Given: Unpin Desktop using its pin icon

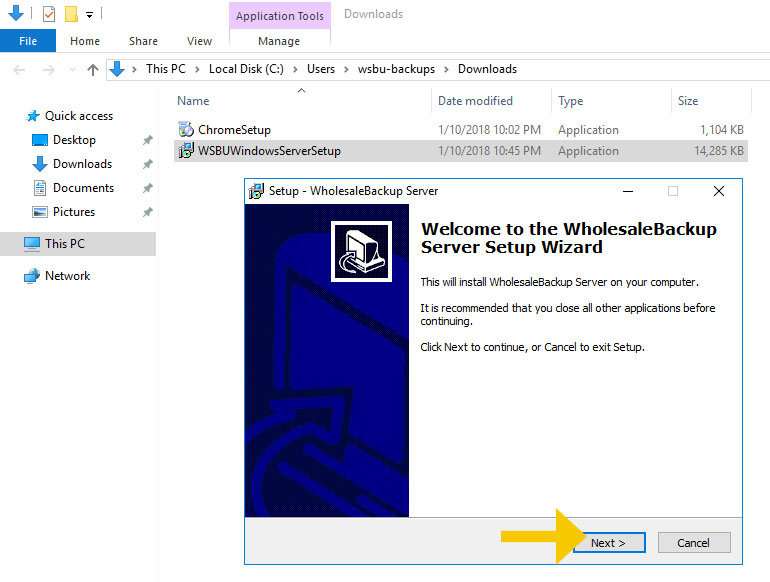Looking at the screenshot, I should point(147,140).
